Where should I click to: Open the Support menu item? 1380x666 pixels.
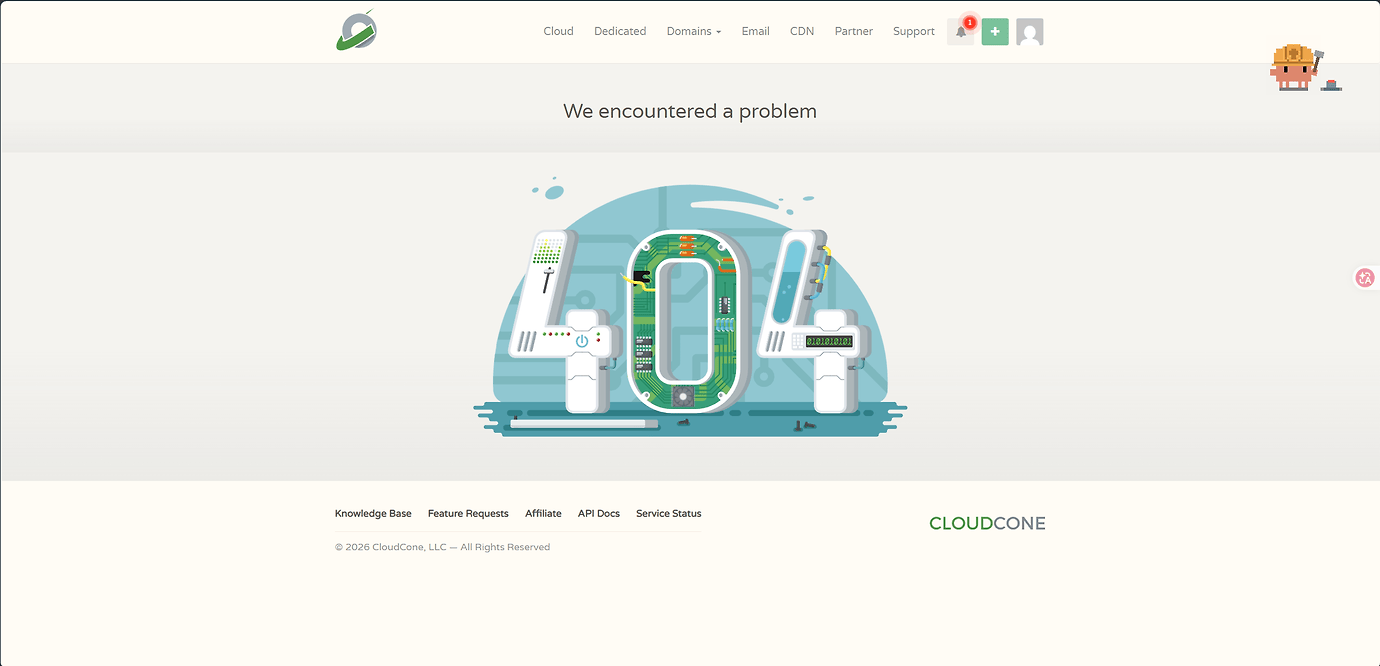tap(914, 31)
